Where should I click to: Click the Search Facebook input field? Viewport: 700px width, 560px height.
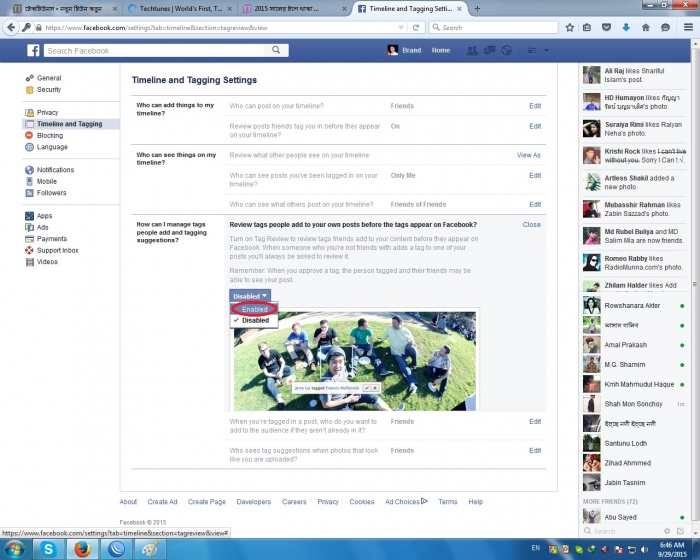click(154, 50)
